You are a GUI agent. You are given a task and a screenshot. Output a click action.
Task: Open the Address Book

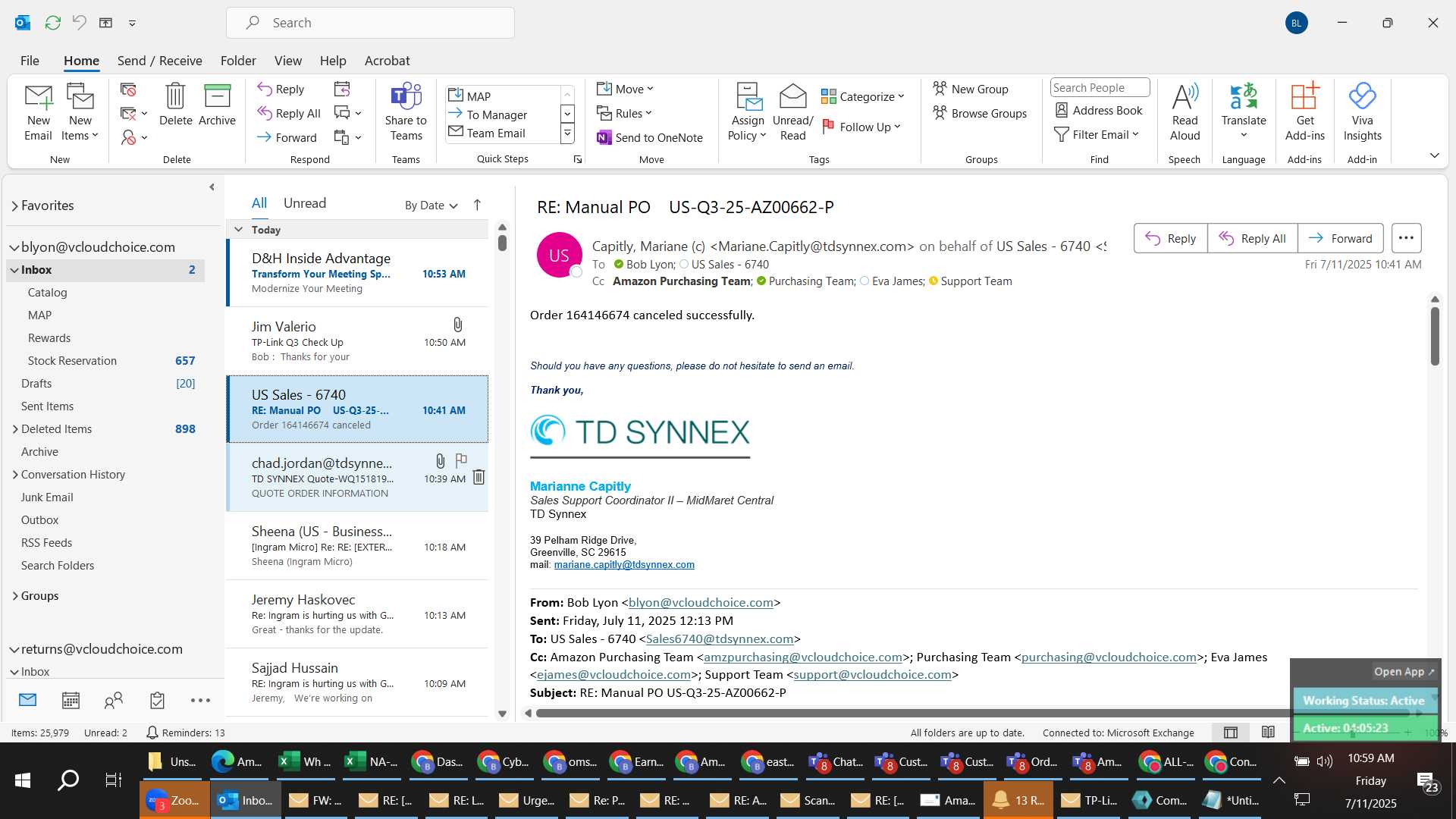point(1099,110)
